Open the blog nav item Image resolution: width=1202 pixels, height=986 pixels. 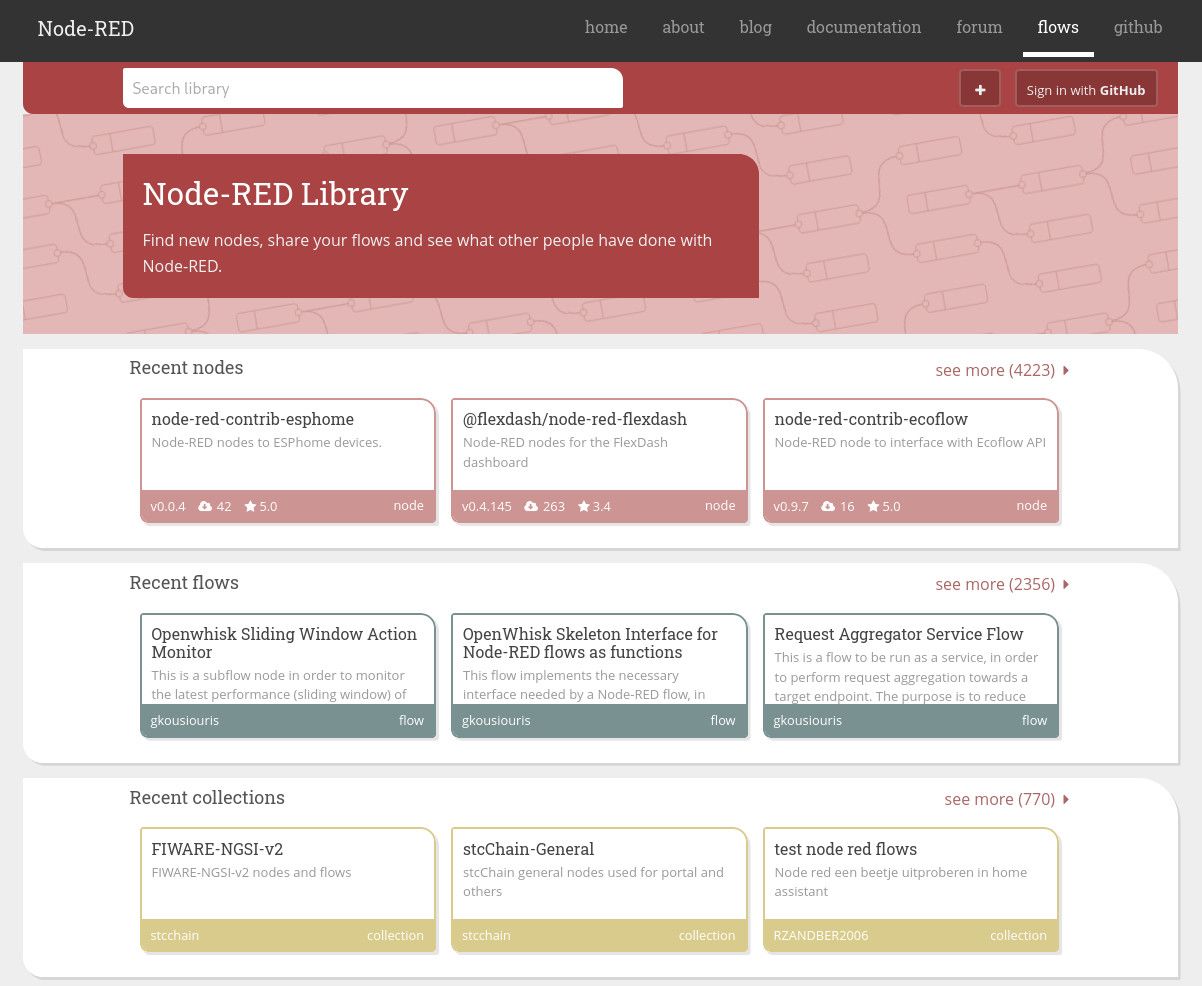point(755,28)
